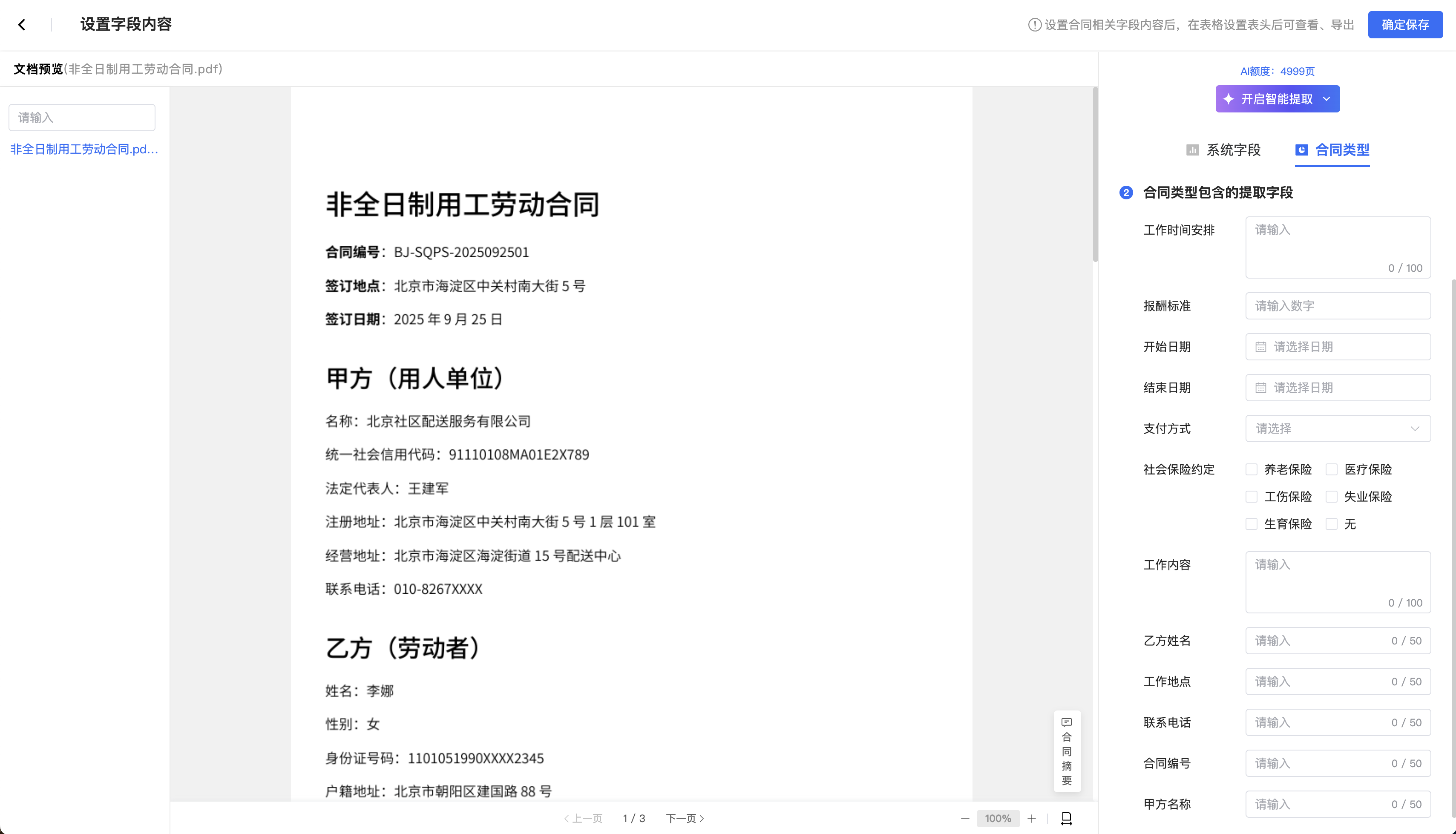Click the fit-page icon in bottom bar
The height and width of the screenshot is (834, 1456).
click(1067, 819)
